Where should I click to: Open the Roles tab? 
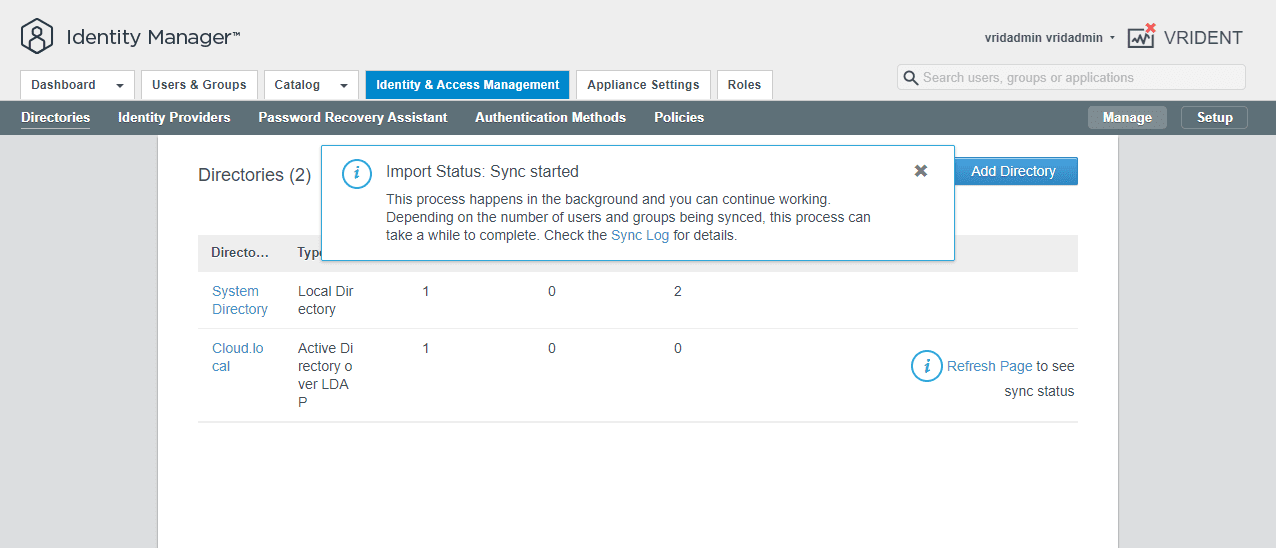(744, 85)
